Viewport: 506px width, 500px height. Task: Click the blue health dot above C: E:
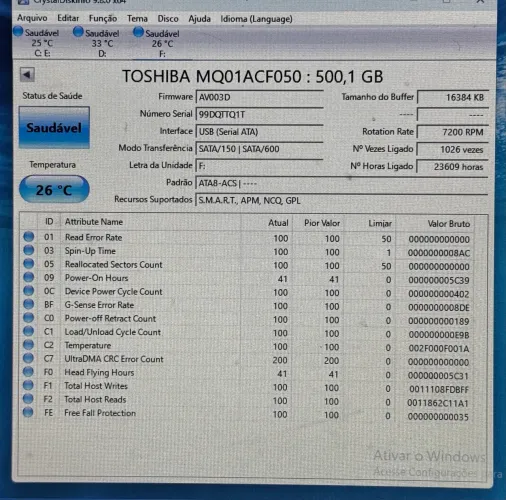[18, 32]
